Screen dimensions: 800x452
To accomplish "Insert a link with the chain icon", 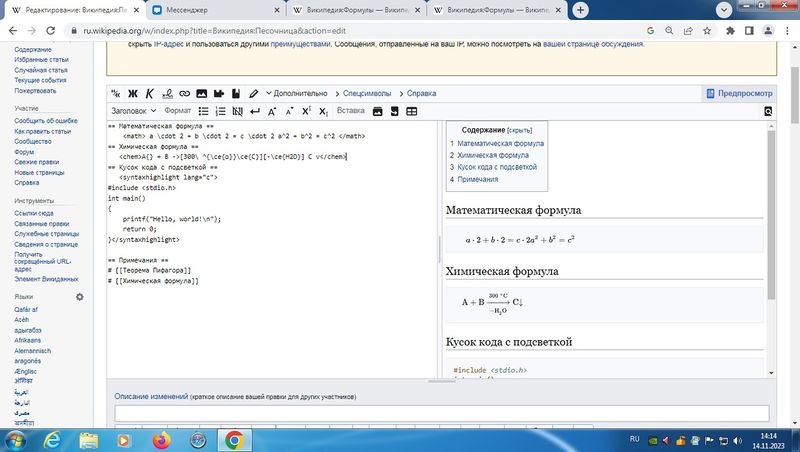I will [185, 93].
